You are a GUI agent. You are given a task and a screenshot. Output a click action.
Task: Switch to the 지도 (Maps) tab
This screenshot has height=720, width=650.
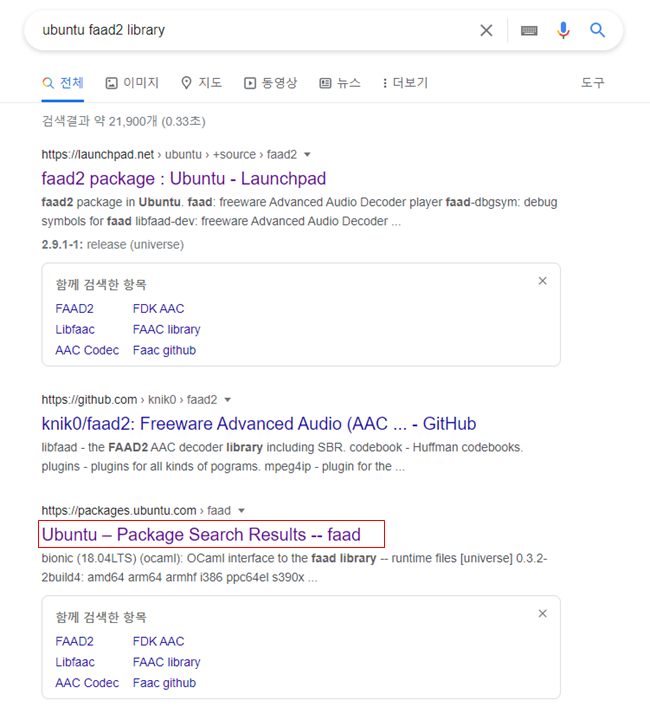click(202, 83)
